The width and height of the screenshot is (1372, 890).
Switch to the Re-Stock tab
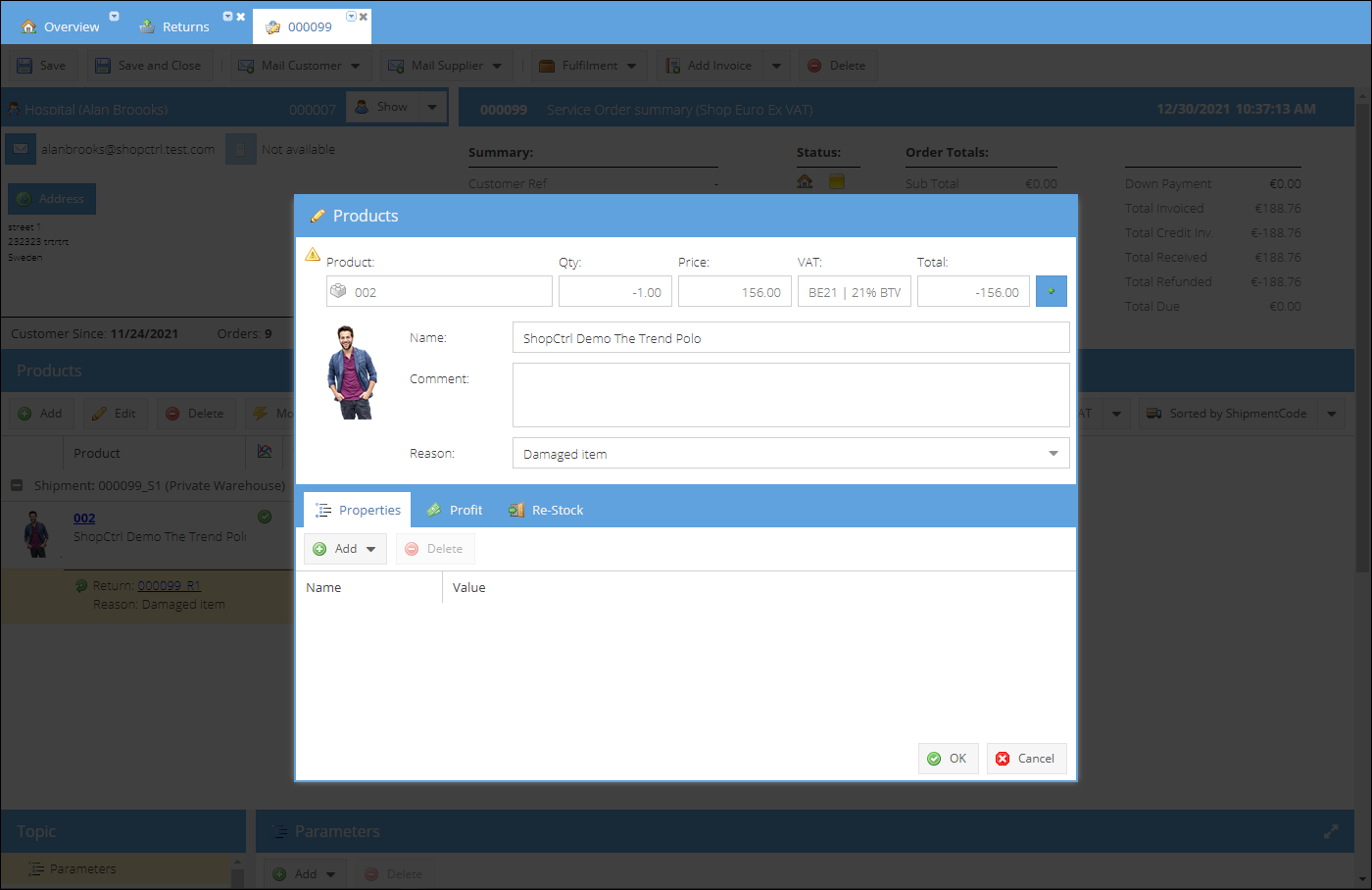pyautogui.click(x=547, y=510)
